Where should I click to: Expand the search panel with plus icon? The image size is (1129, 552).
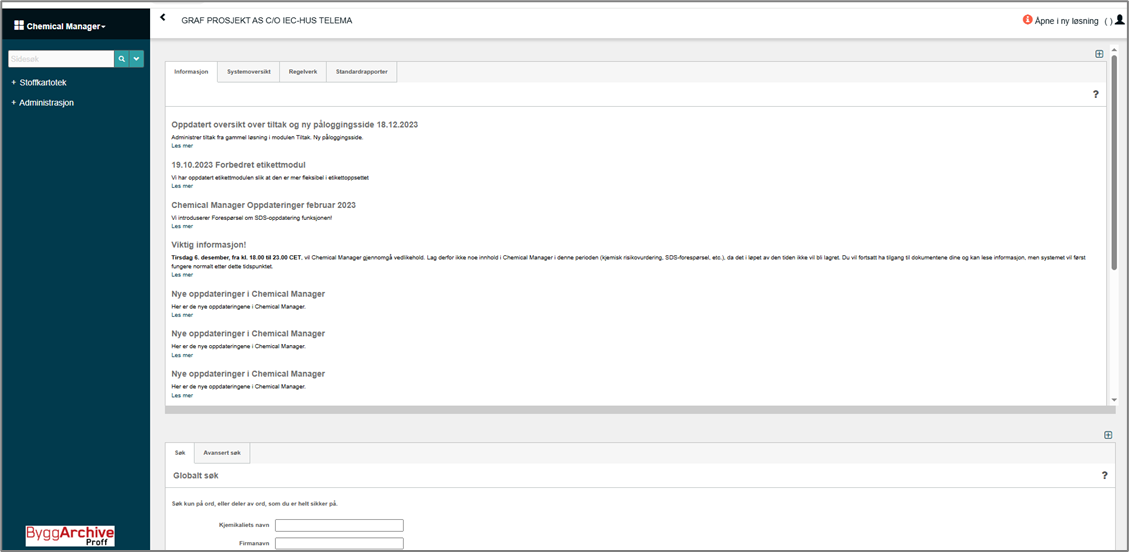pos(1107,435)
